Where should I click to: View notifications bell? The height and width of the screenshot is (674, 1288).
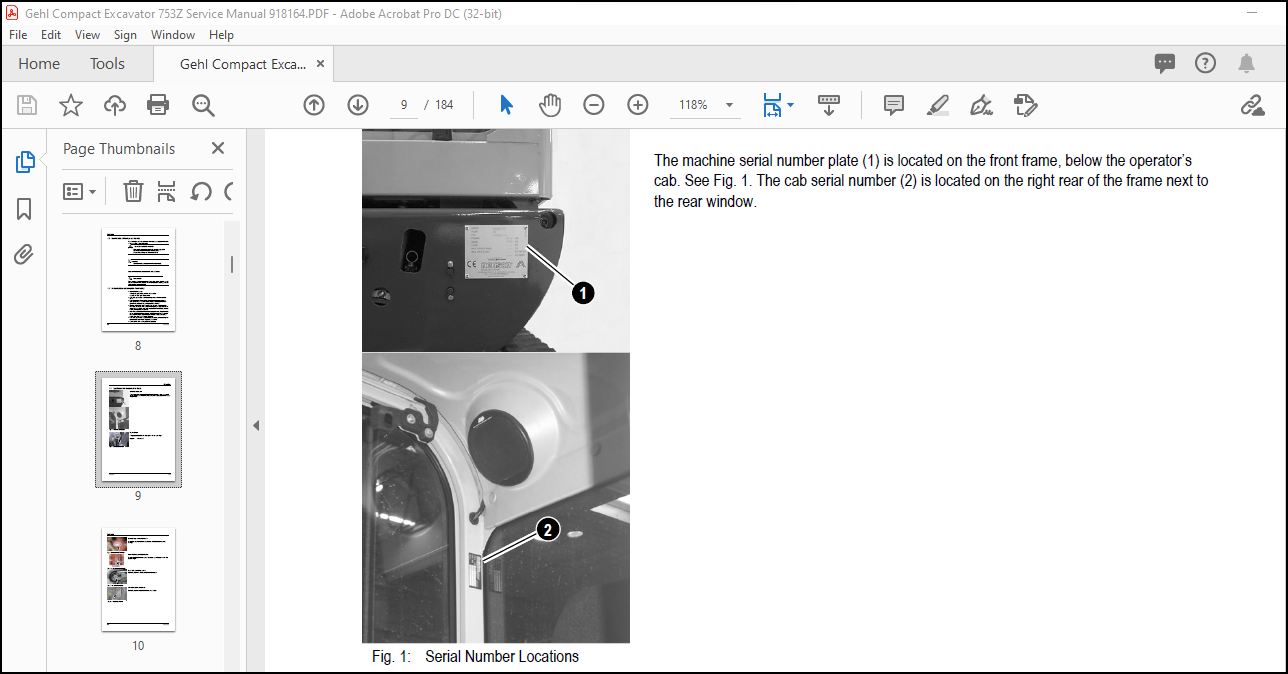coord(1246,64)
